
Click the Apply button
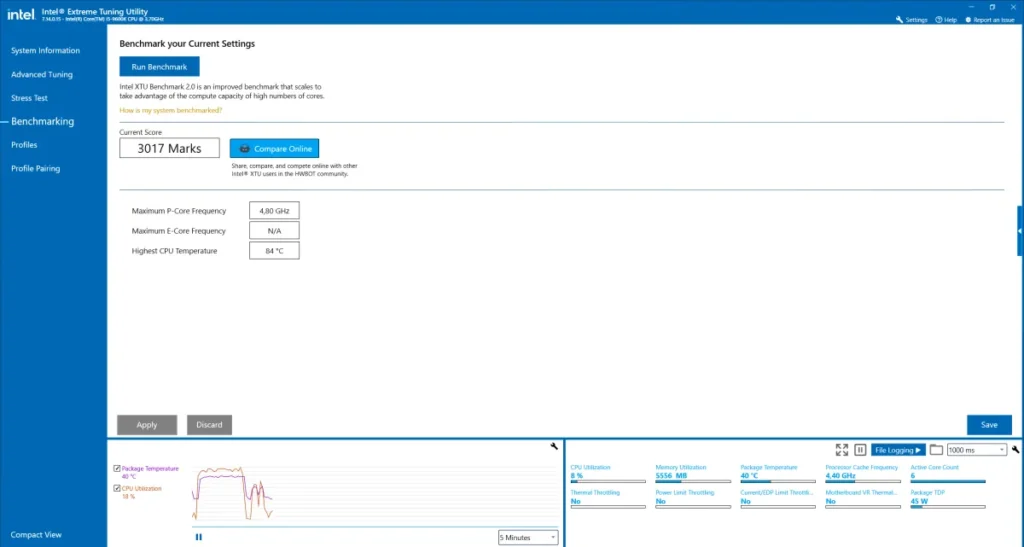pos(147,425)
